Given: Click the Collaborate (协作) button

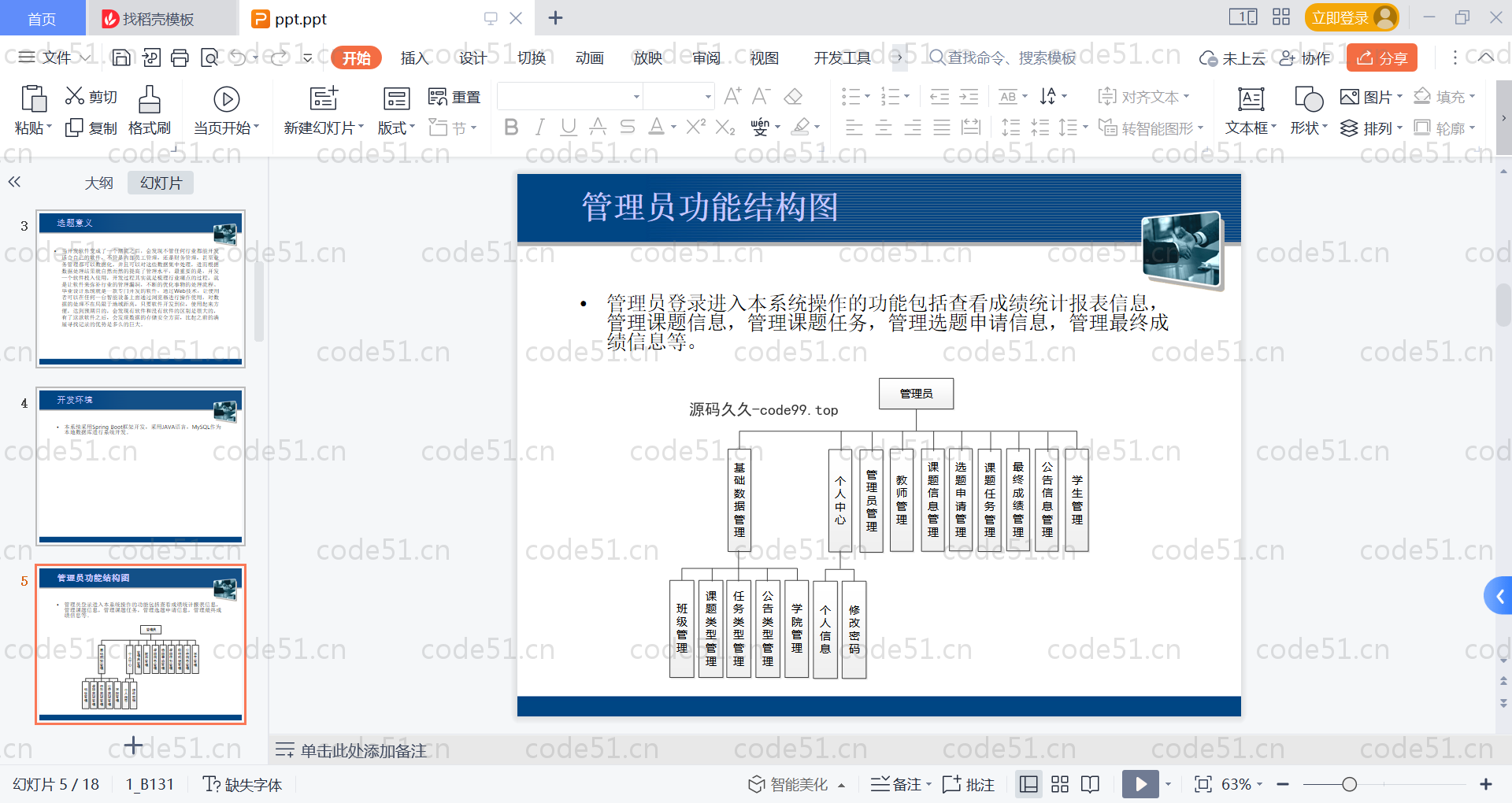Looking at the screenshot, I should point(1306,58).
